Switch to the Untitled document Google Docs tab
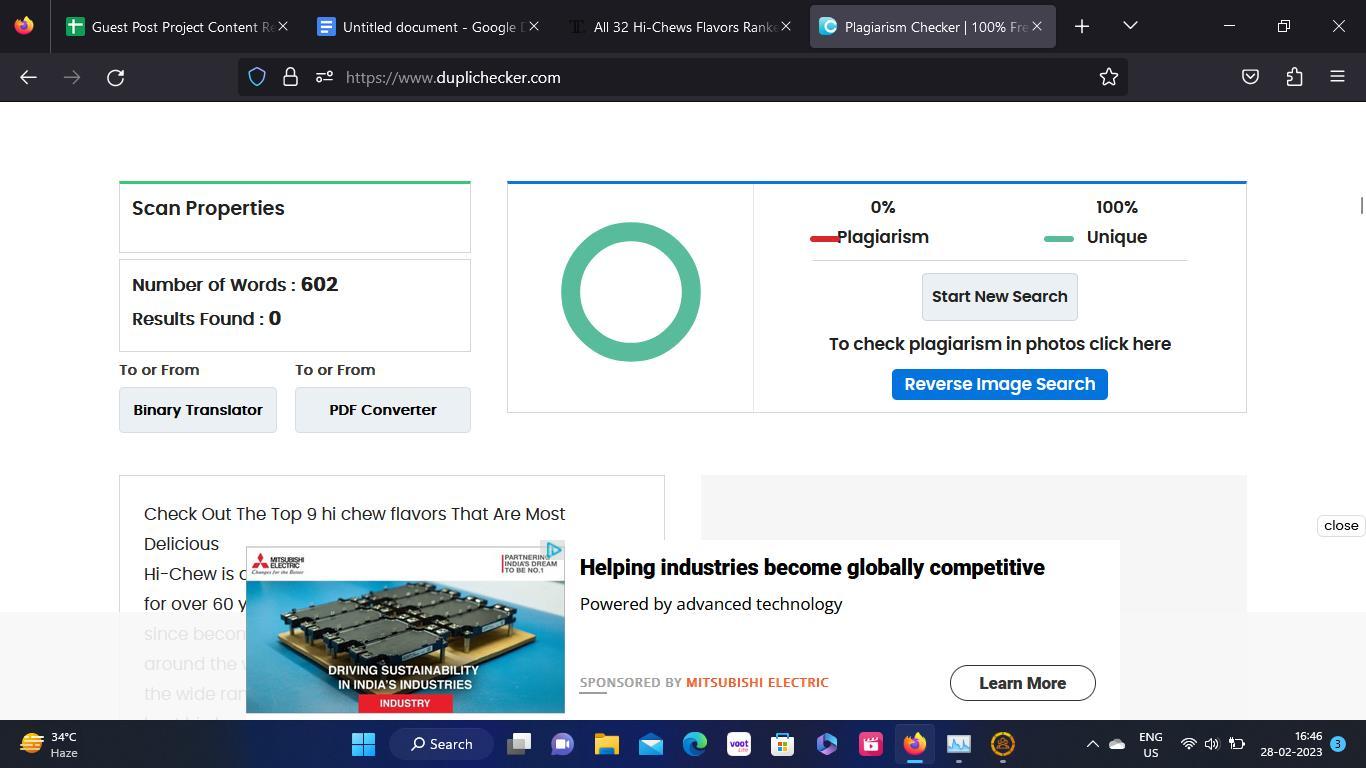This screenshot has width=1366, height=768. [x=427, y=27]
